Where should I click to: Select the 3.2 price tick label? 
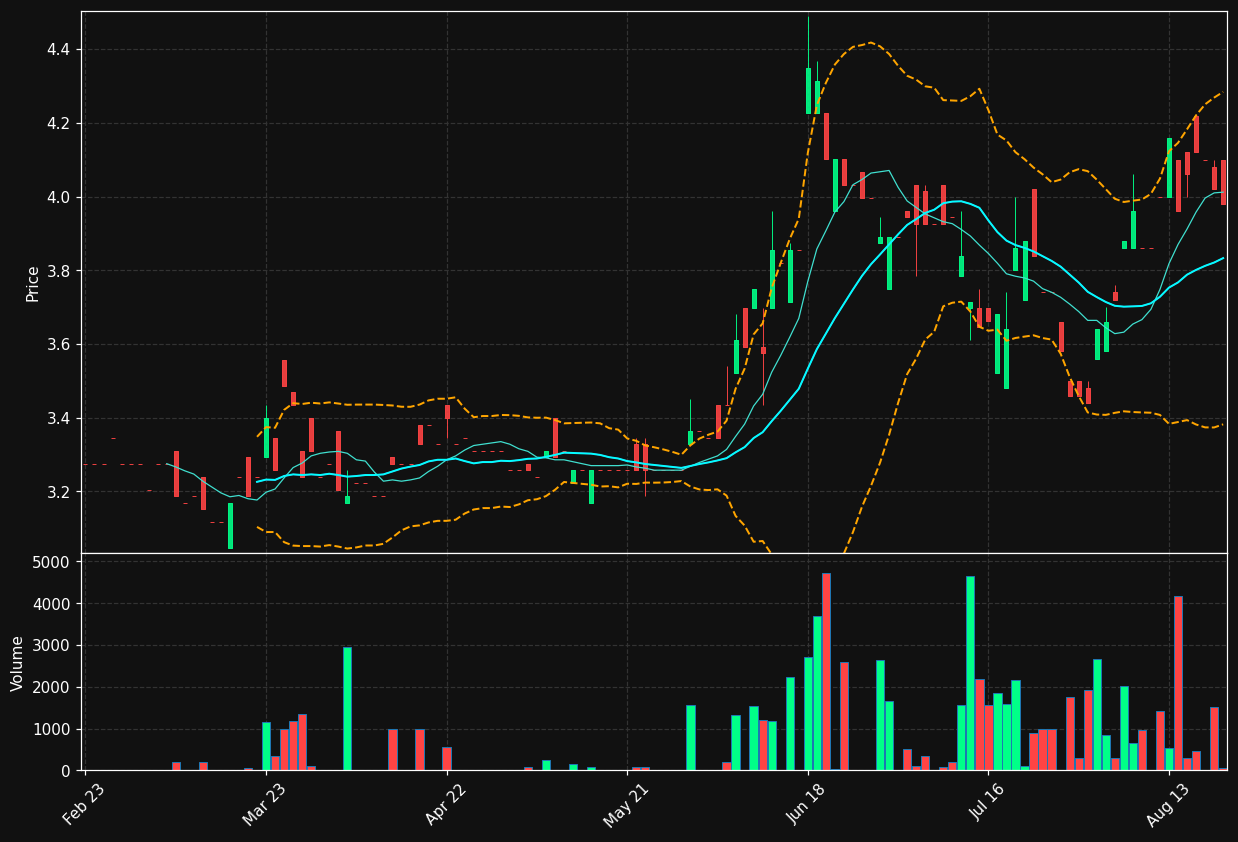coord(58,492)
